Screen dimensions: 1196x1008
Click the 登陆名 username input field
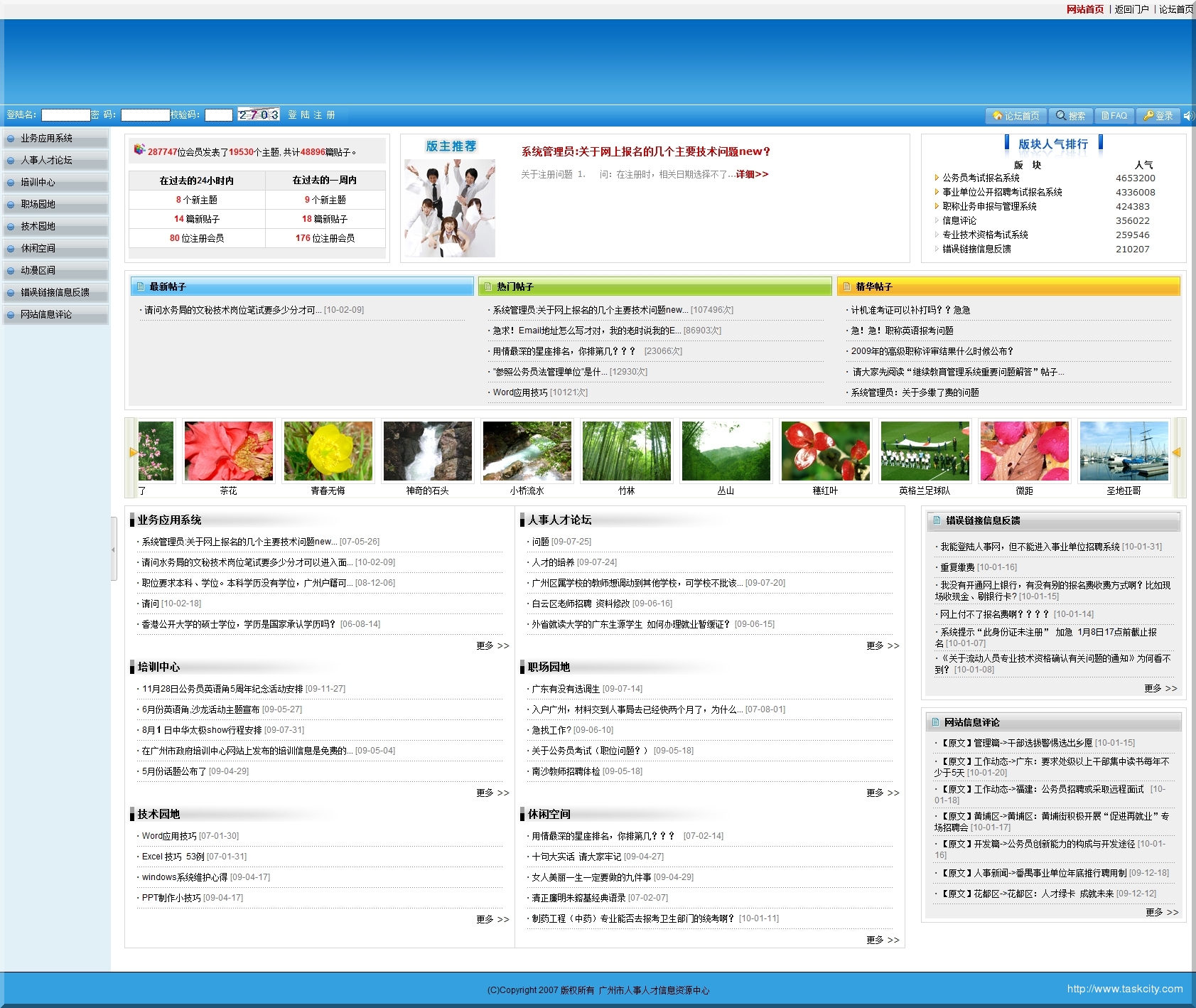(65, 115)
